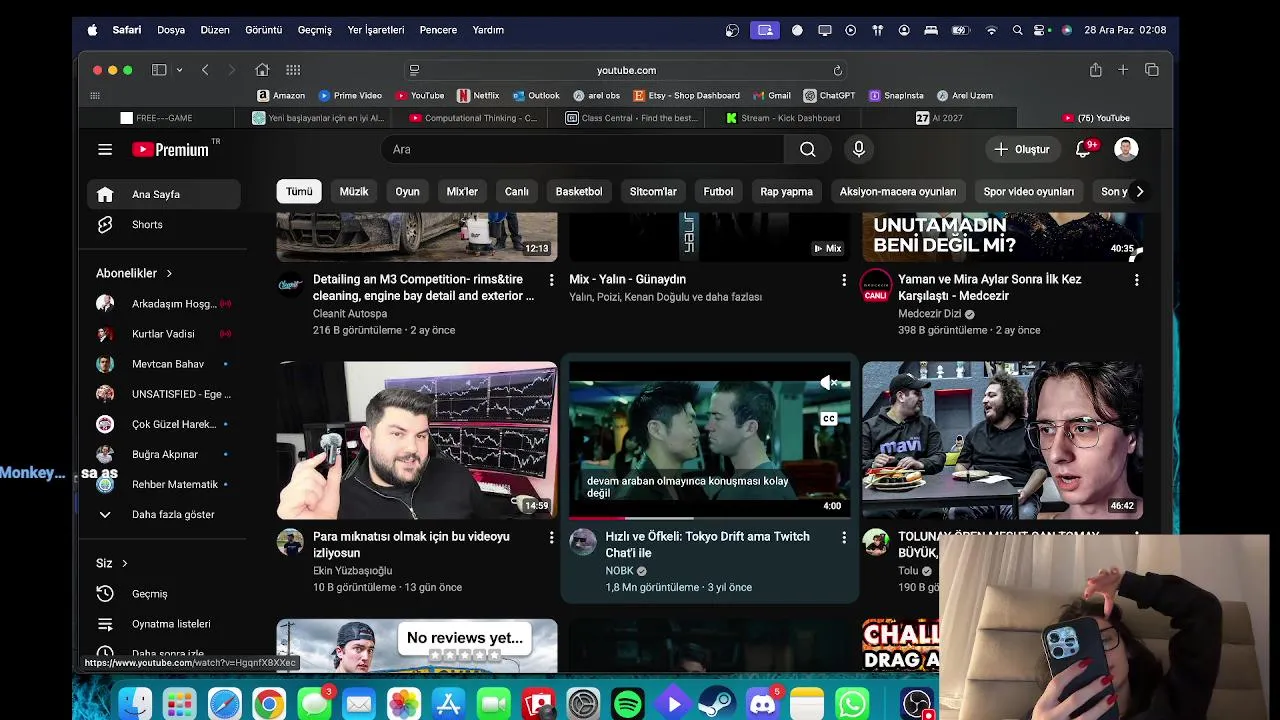This screenshot has height=720, width=1280.
Task: Go to Ana Sayfa in sidebar
Action: coord(164,195)
